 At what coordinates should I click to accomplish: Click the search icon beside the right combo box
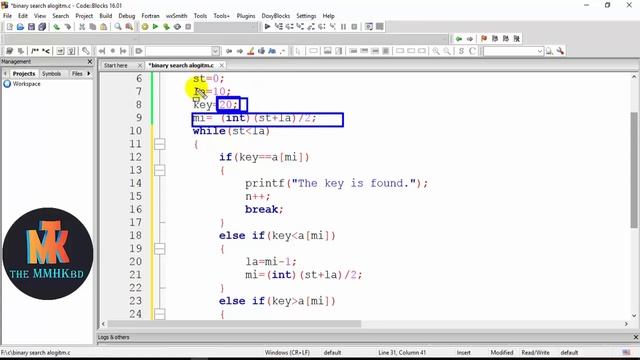click(549, 51)
